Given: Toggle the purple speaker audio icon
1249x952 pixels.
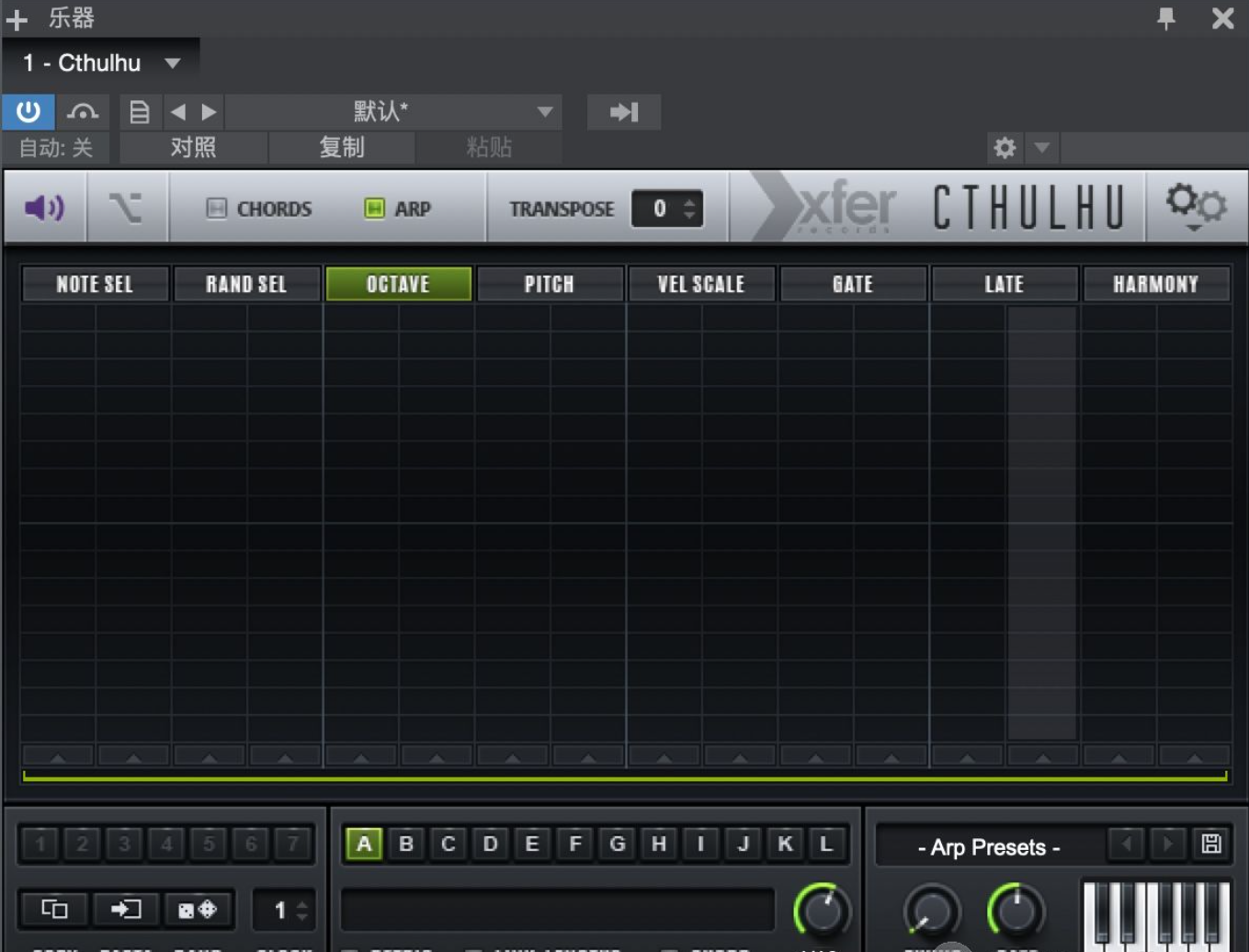Looking at the screenshot, I should pos(44,208).
